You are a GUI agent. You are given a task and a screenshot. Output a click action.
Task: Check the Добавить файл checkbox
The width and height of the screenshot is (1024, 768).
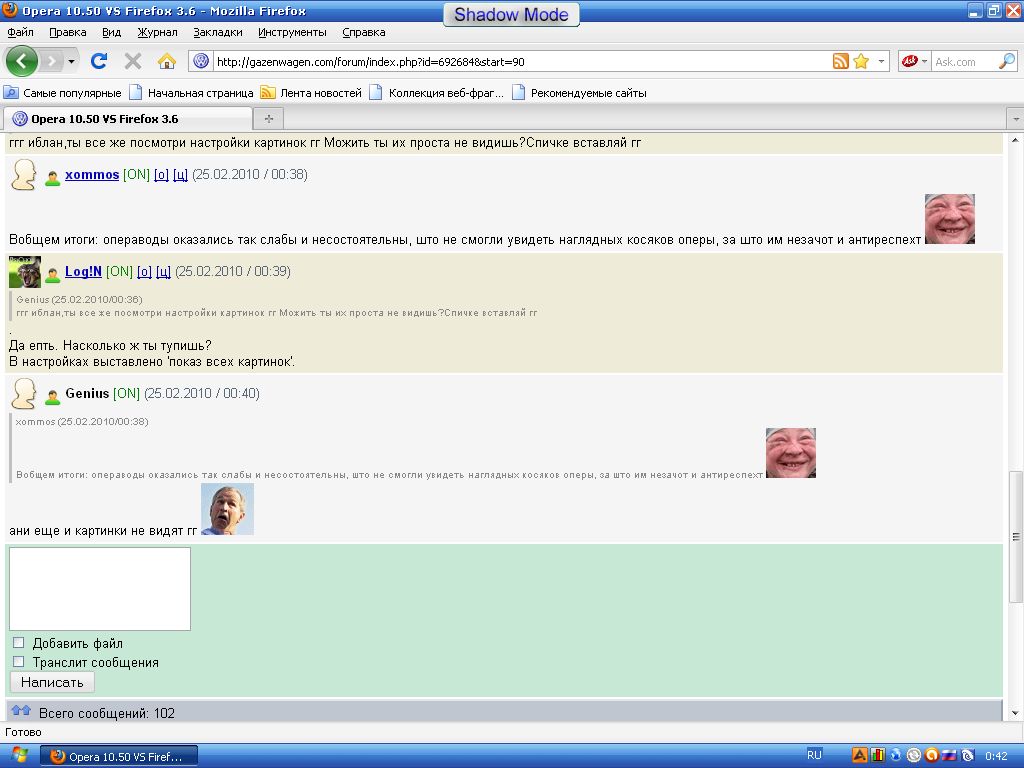[19, 643]
